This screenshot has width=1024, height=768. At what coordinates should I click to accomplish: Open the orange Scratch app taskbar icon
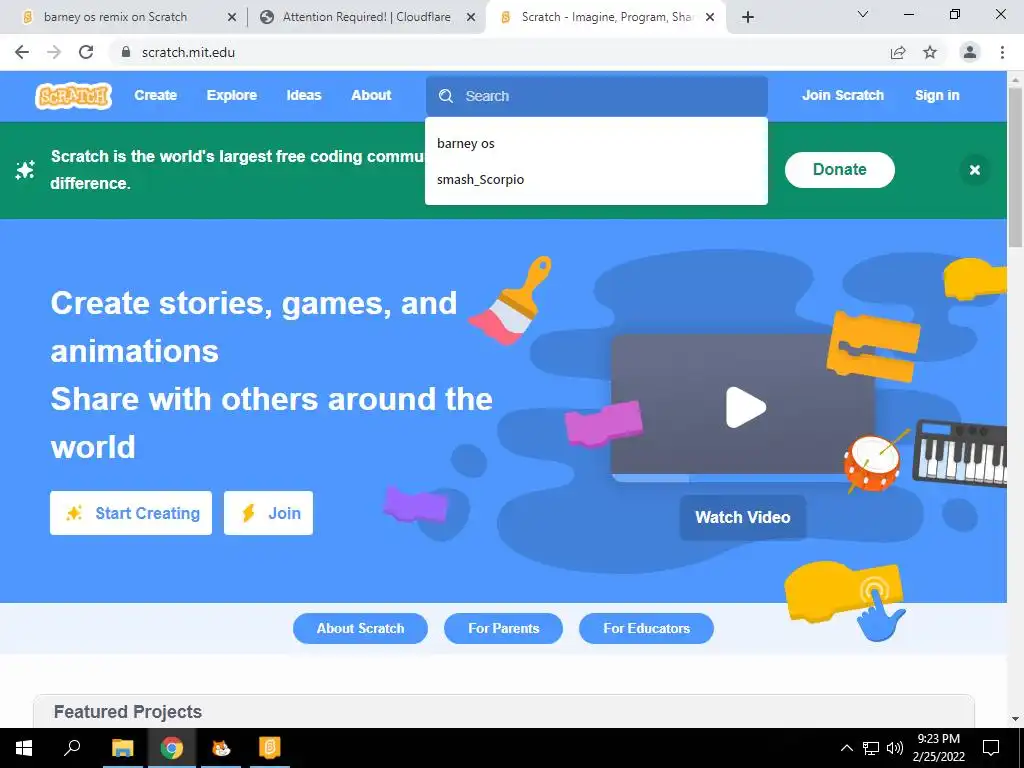(270, 748)
